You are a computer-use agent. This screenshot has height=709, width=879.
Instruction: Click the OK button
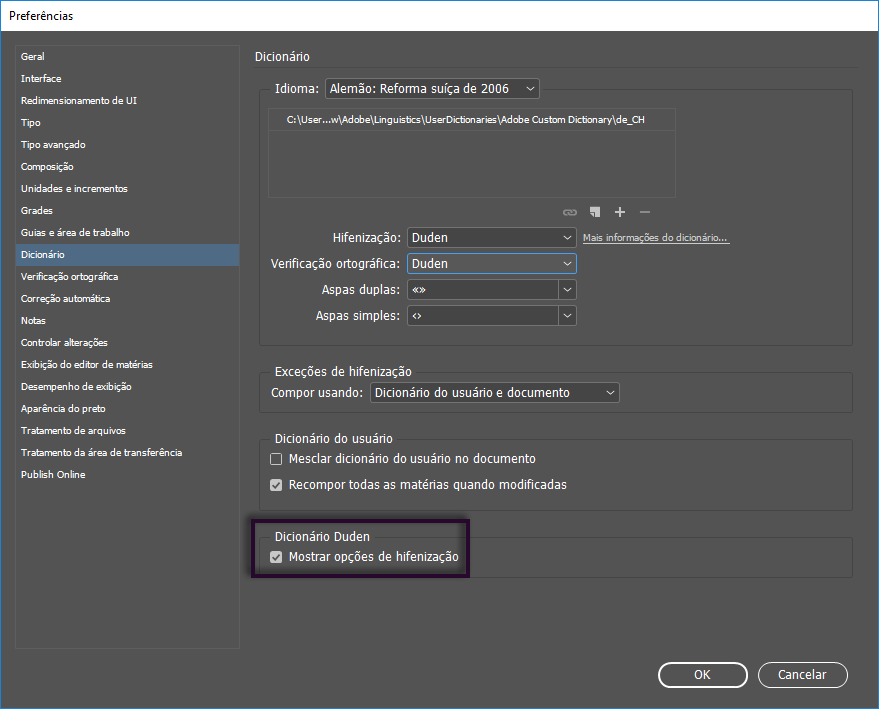pos(702,675)
